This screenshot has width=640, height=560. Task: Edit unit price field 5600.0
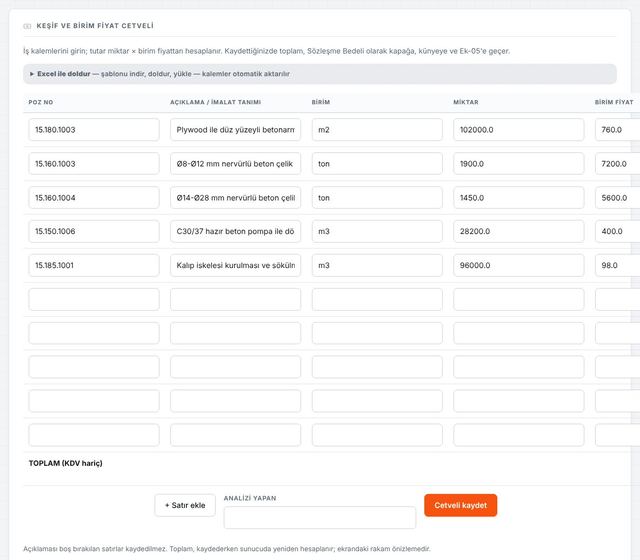(x=618, y=198)
